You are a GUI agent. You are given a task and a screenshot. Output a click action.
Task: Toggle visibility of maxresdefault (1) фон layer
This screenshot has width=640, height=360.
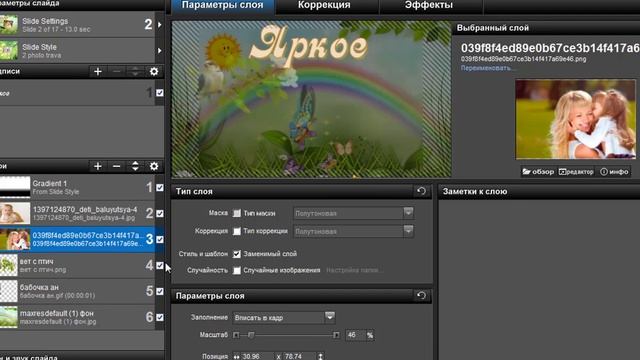pos(160,317)
